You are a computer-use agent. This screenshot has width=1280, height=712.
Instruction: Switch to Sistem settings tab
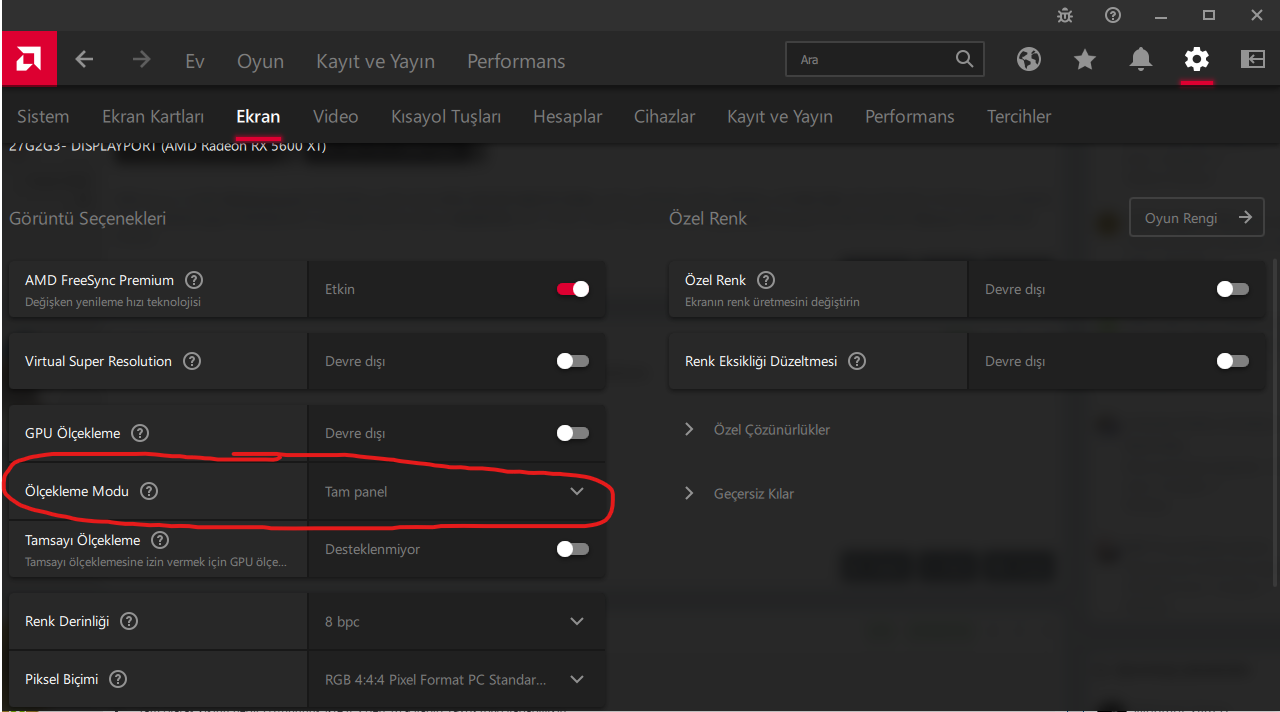[43, 117]
